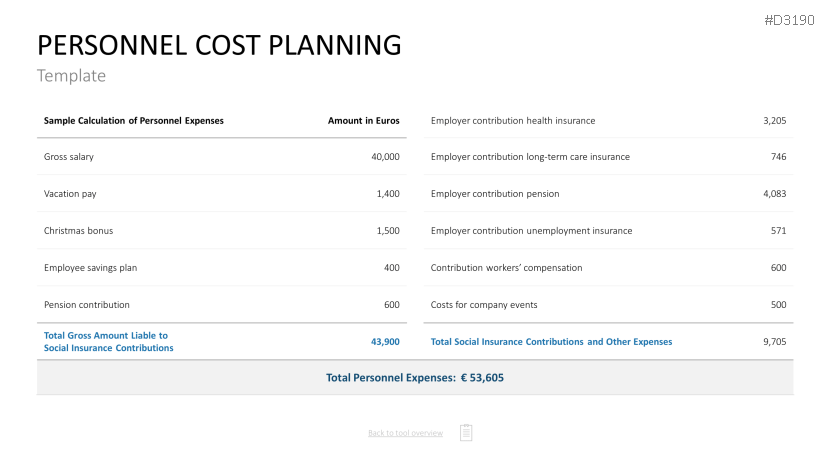
Task: Click the clipboard icon at slide bottom
Action: coord(466,432)
